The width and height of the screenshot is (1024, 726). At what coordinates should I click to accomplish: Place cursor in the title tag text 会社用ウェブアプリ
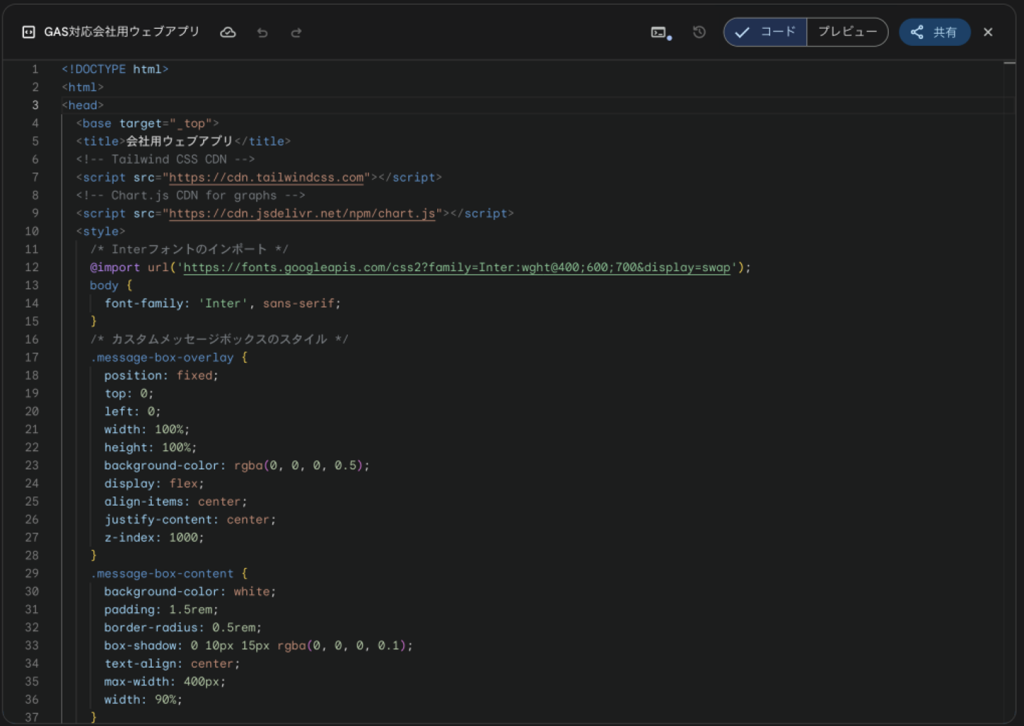point(179,142)
